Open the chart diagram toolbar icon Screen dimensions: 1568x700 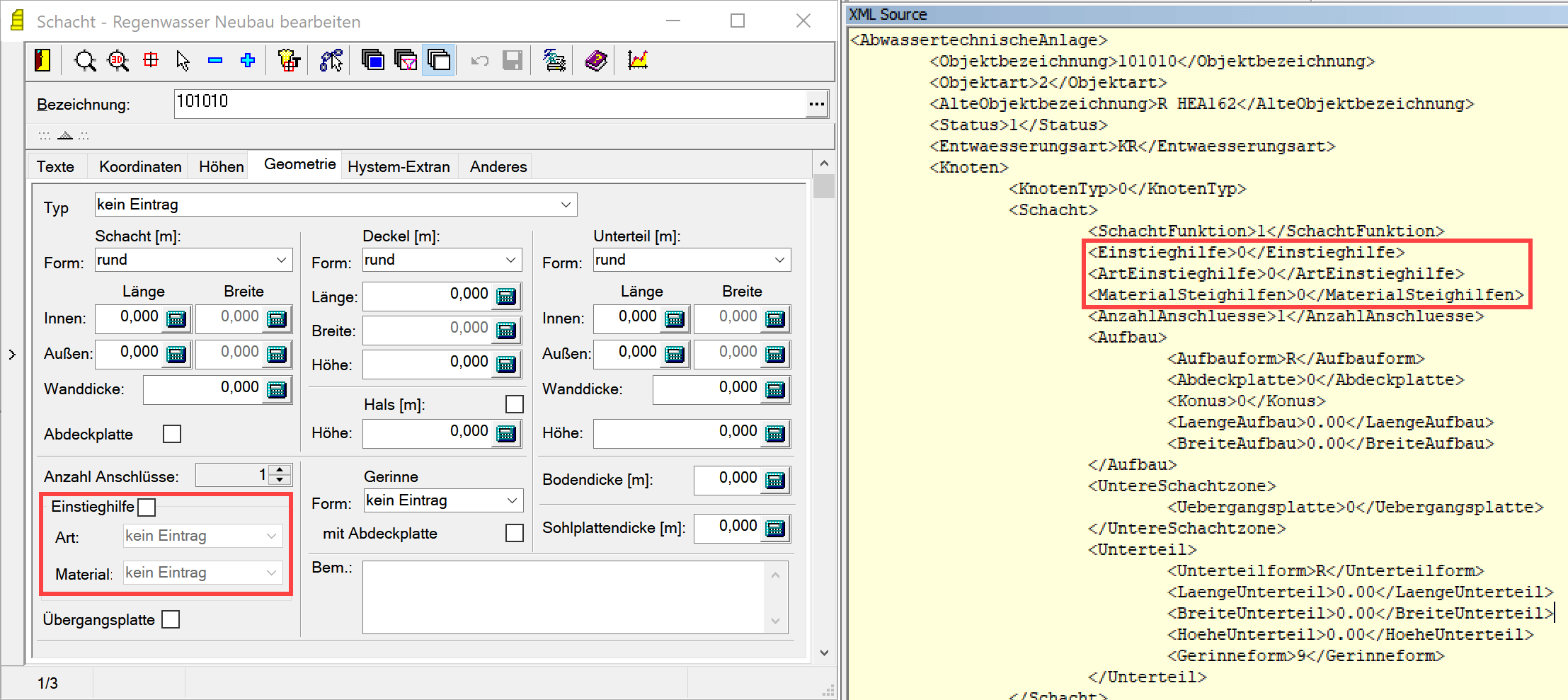coord(638,61)
